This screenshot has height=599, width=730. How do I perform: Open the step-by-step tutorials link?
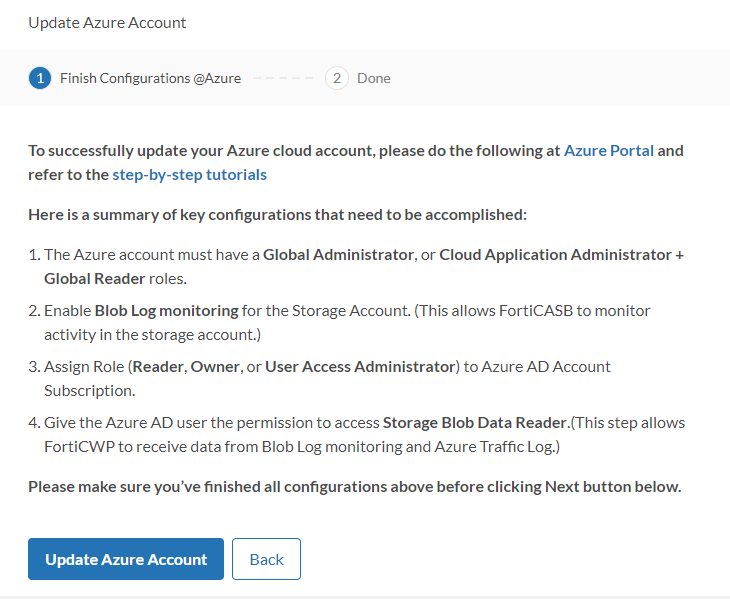pyautogui.click(x=189, y=174)
